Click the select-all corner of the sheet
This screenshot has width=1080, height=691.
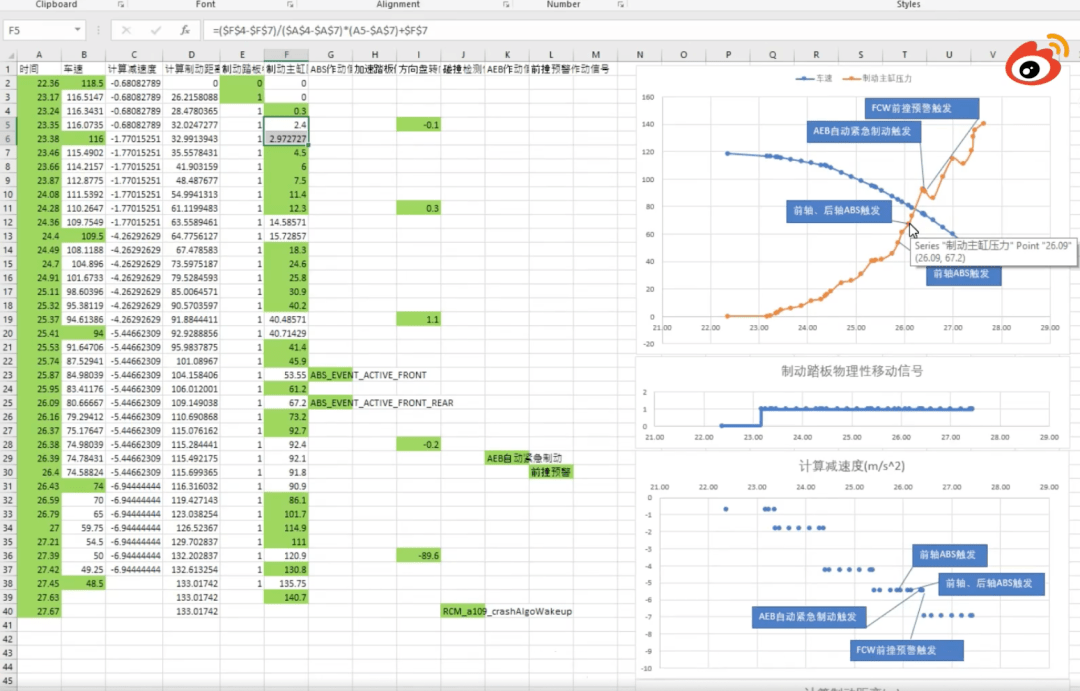[8, 54]
